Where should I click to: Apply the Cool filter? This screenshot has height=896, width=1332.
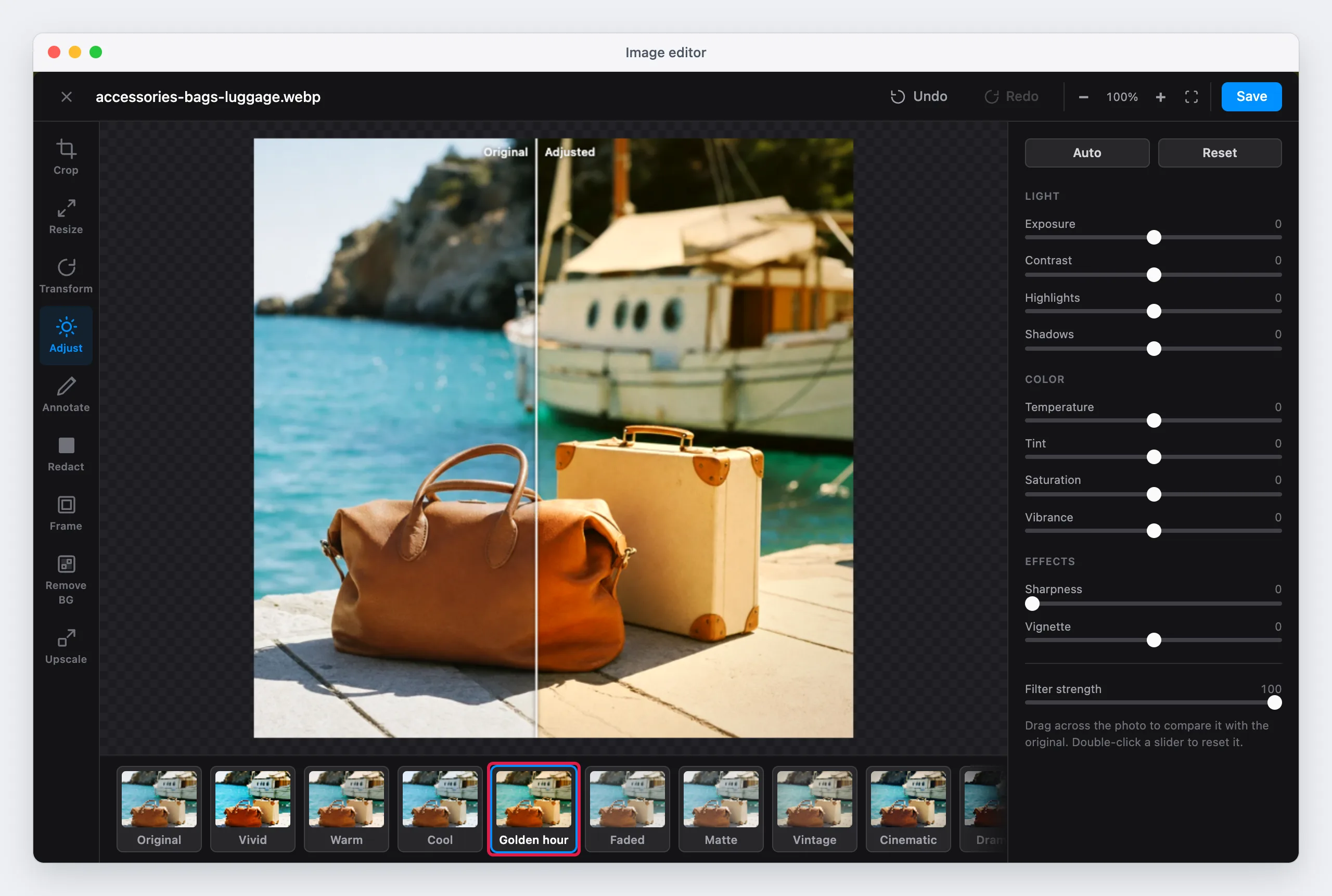pyautogui.click(x=440, y=809)
